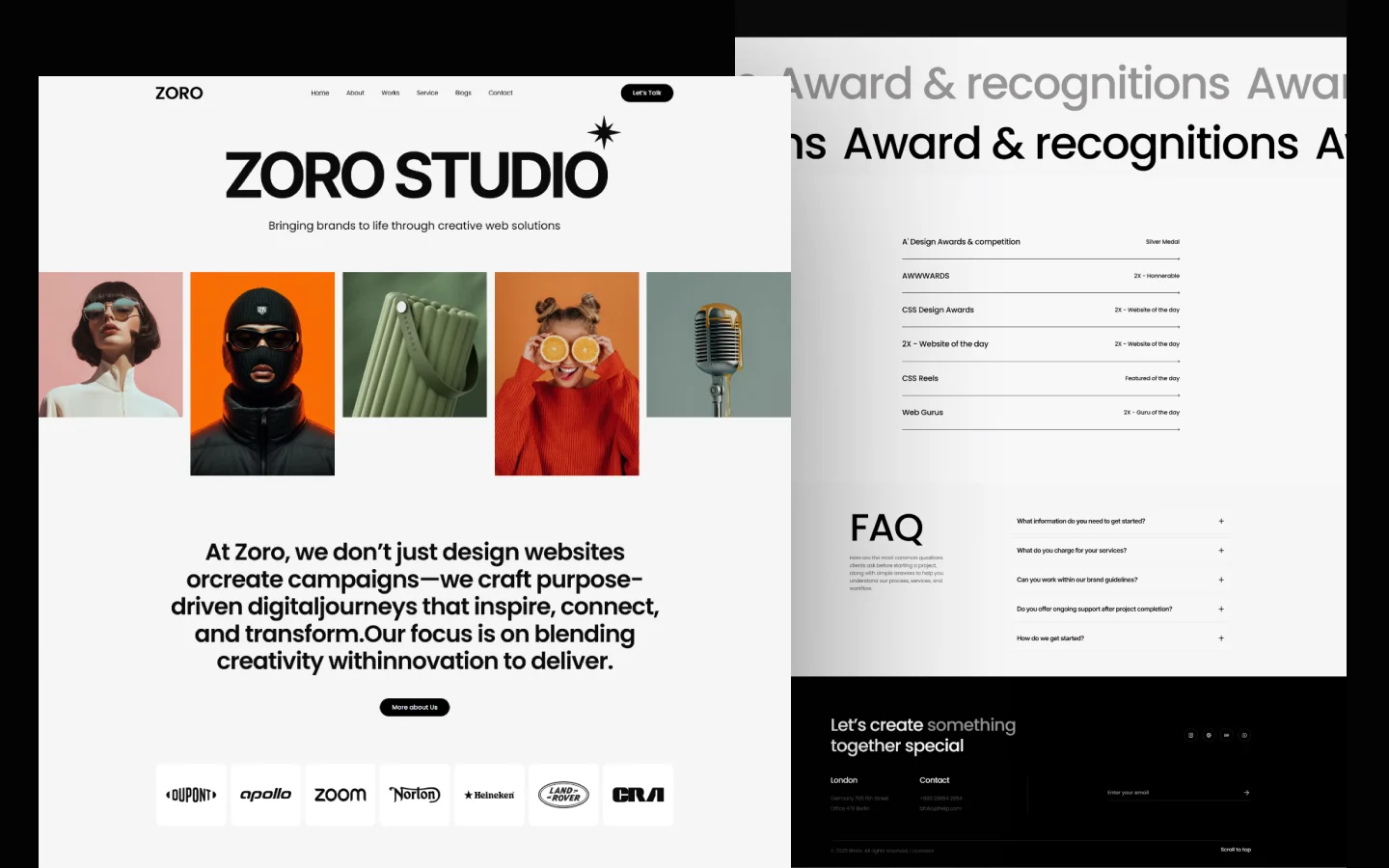The height and width of the screenshot is (868, 1389).
Task: Expand 'What do you charge for your services?'
Action: point(1220,551)
